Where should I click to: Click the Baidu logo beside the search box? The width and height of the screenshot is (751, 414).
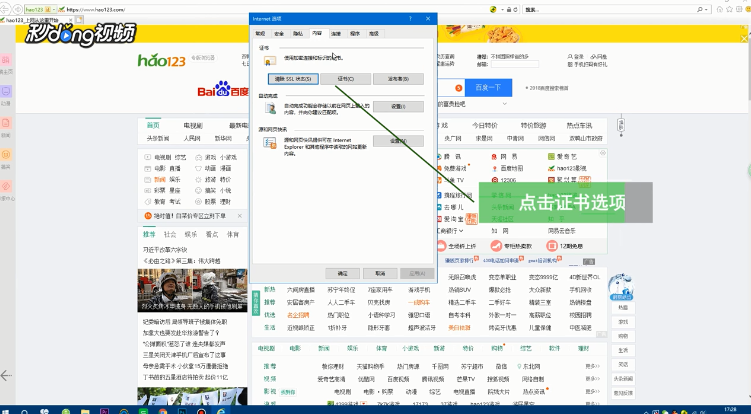coord(223,89)
